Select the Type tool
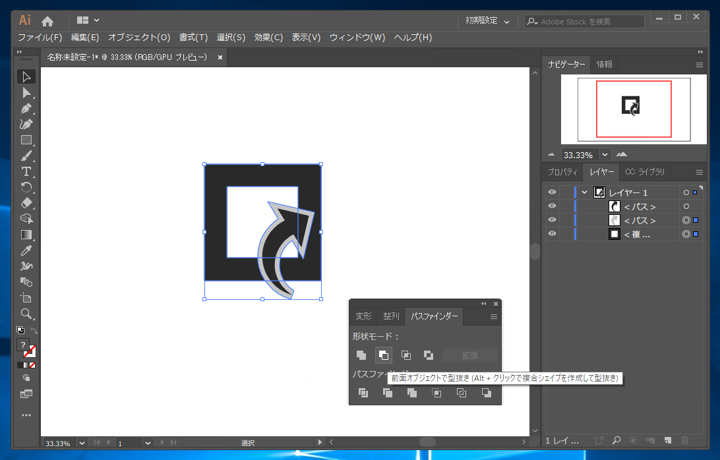The height and width of the screenshot is (460, 720). (x=26, y=172)
